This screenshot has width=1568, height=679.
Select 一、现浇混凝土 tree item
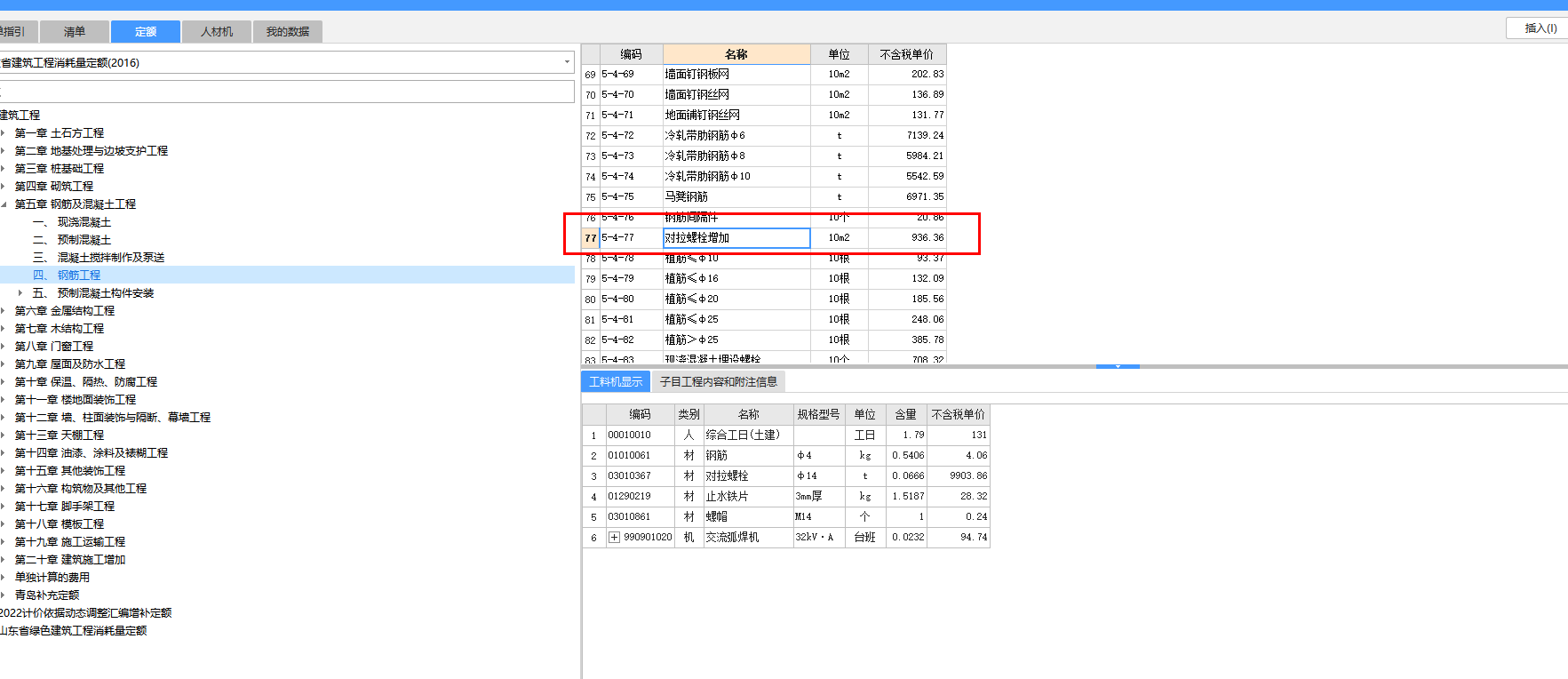coord(72,222)
